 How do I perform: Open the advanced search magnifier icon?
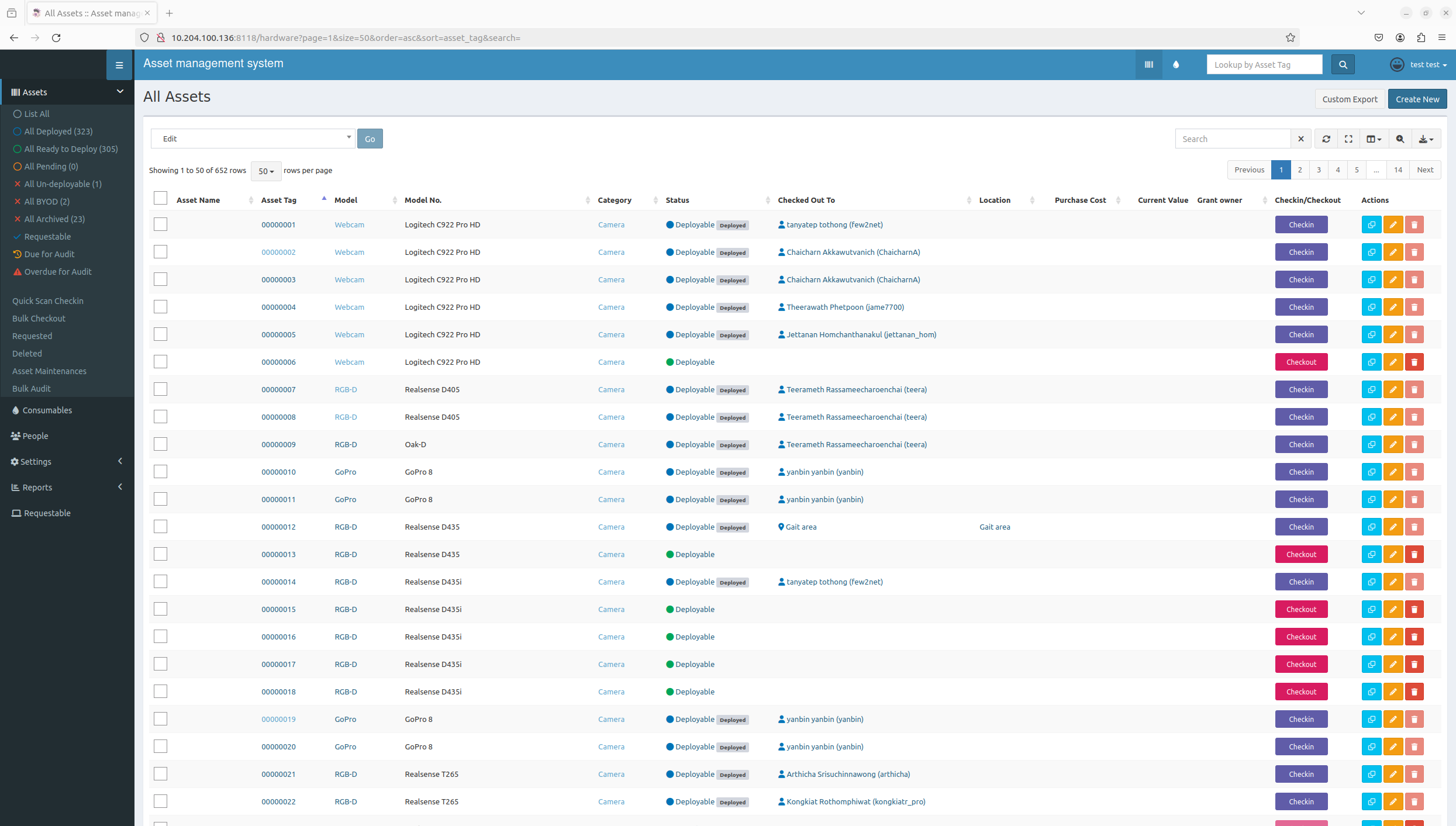click(x=1400, y=139)
